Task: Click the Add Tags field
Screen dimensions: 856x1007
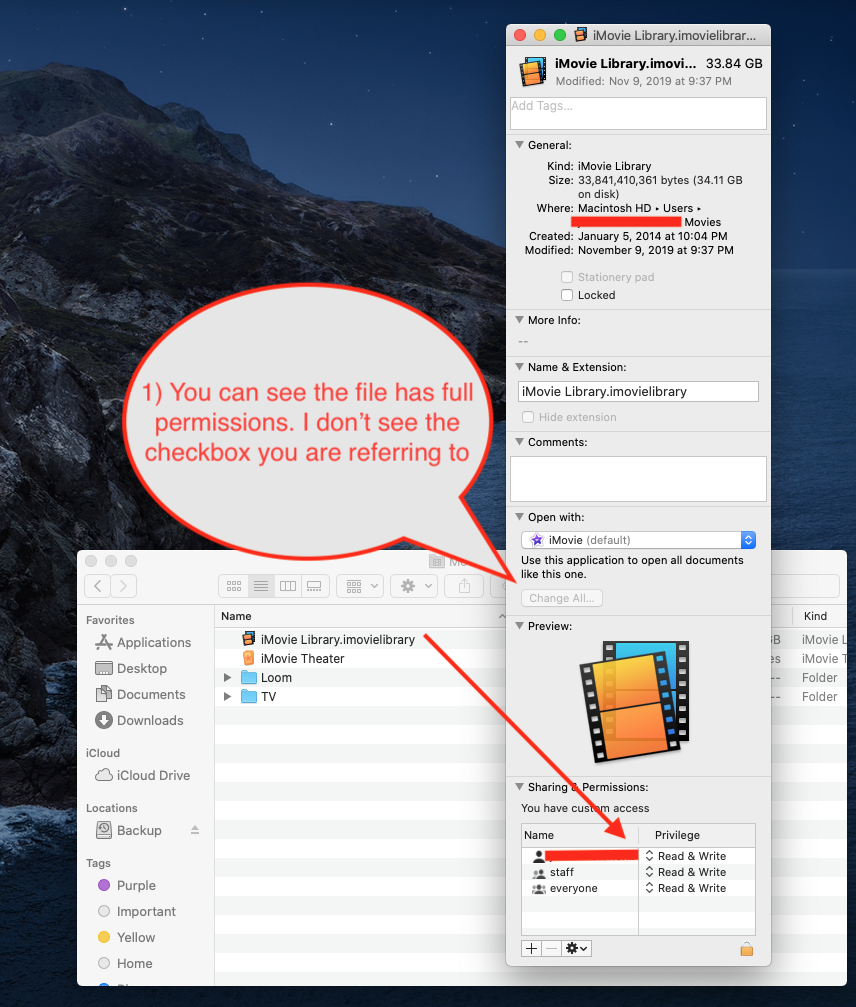Action: [638, 113]
